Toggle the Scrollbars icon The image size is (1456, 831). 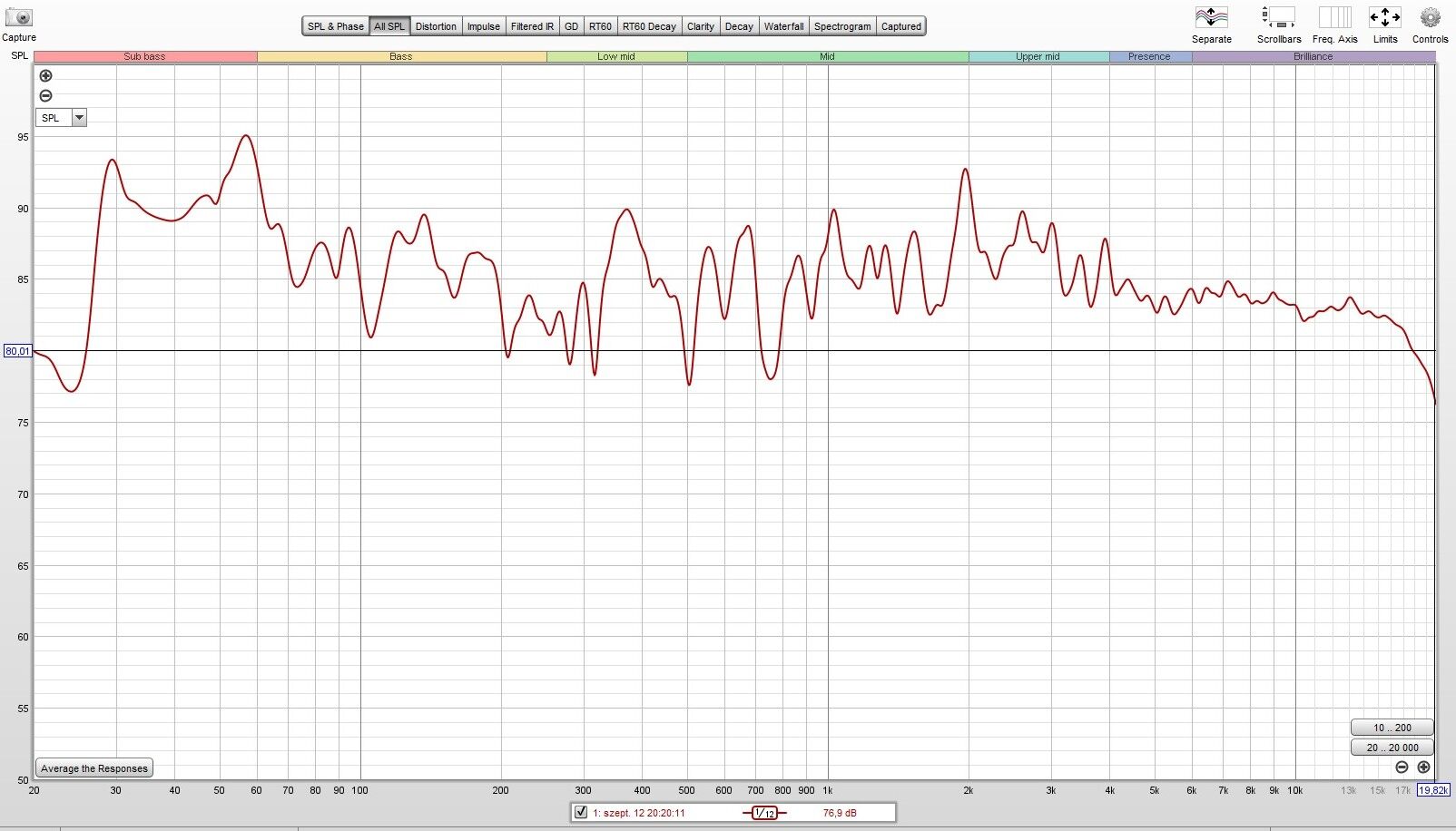coord(1278,17)
